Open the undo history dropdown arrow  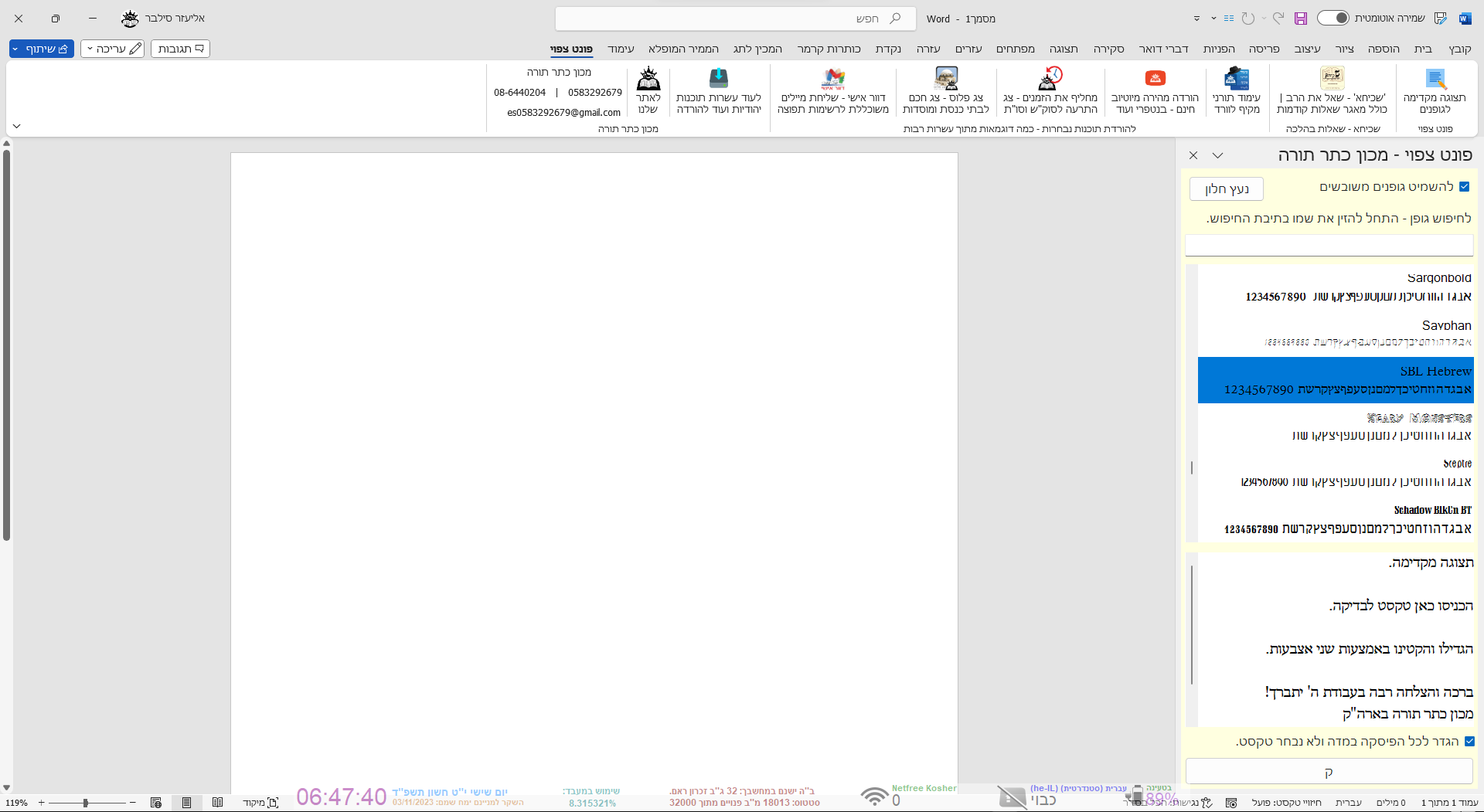click(1264, 19)
